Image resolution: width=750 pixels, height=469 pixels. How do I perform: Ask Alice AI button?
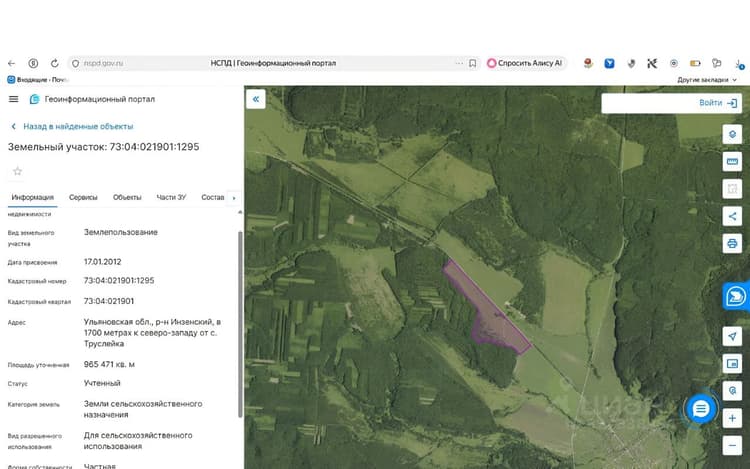pos(525,63)
